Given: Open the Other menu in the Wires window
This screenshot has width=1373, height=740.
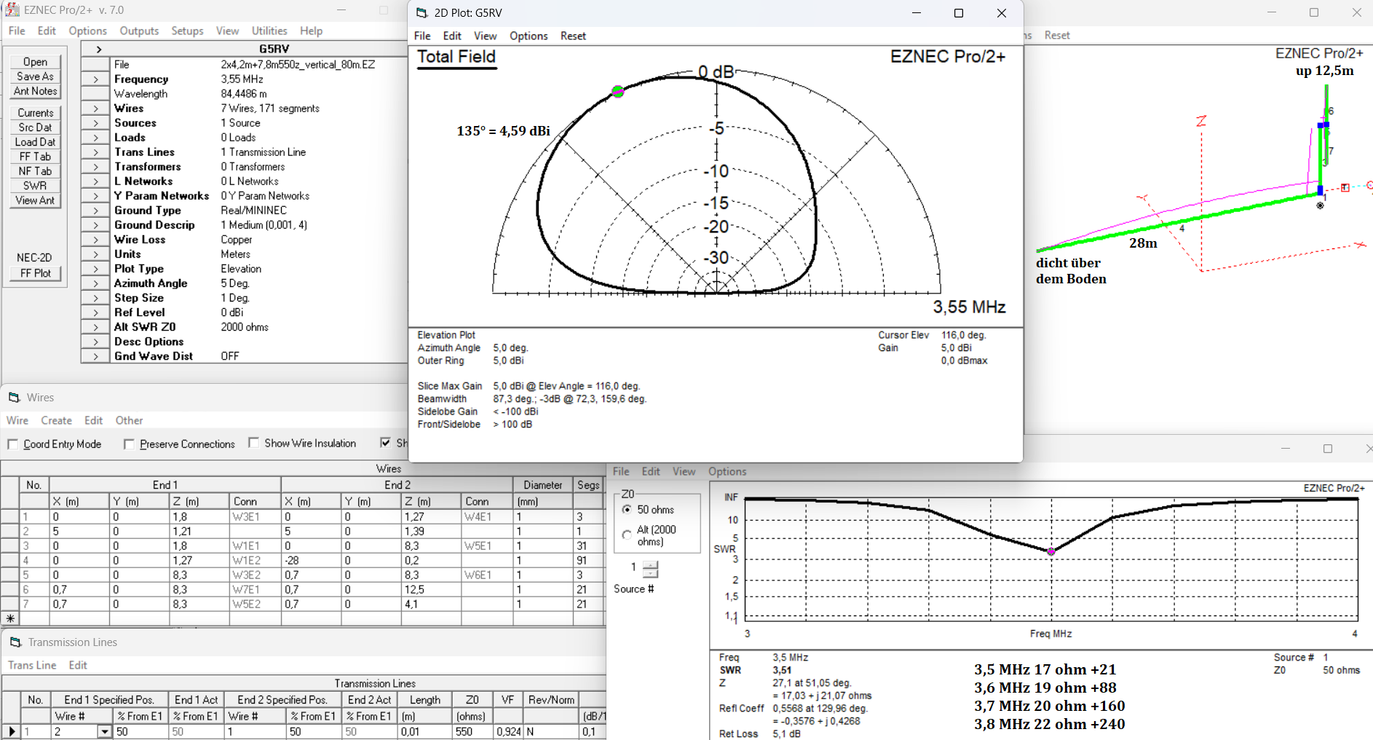Looking at the screenshot, I should click(x=129, y=421).
